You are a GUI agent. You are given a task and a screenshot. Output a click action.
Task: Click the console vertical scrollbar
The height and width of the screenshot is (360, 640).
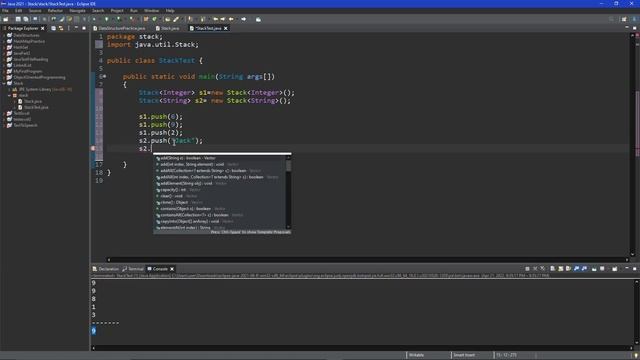[636, 313]
